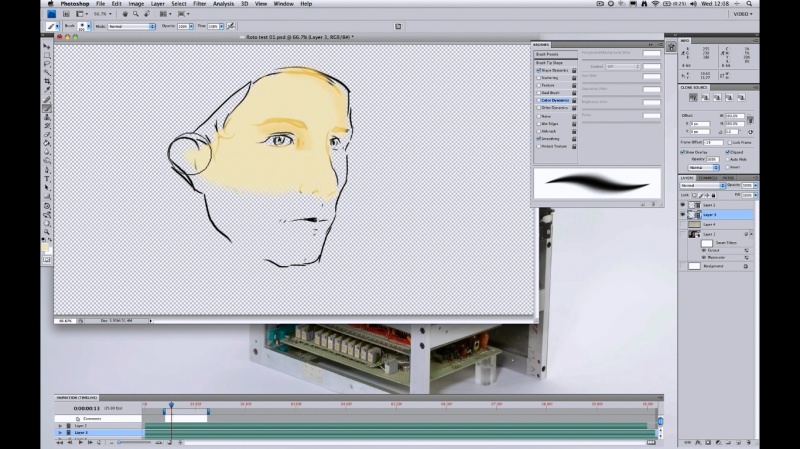Open the Filter menu

point(201,4)
